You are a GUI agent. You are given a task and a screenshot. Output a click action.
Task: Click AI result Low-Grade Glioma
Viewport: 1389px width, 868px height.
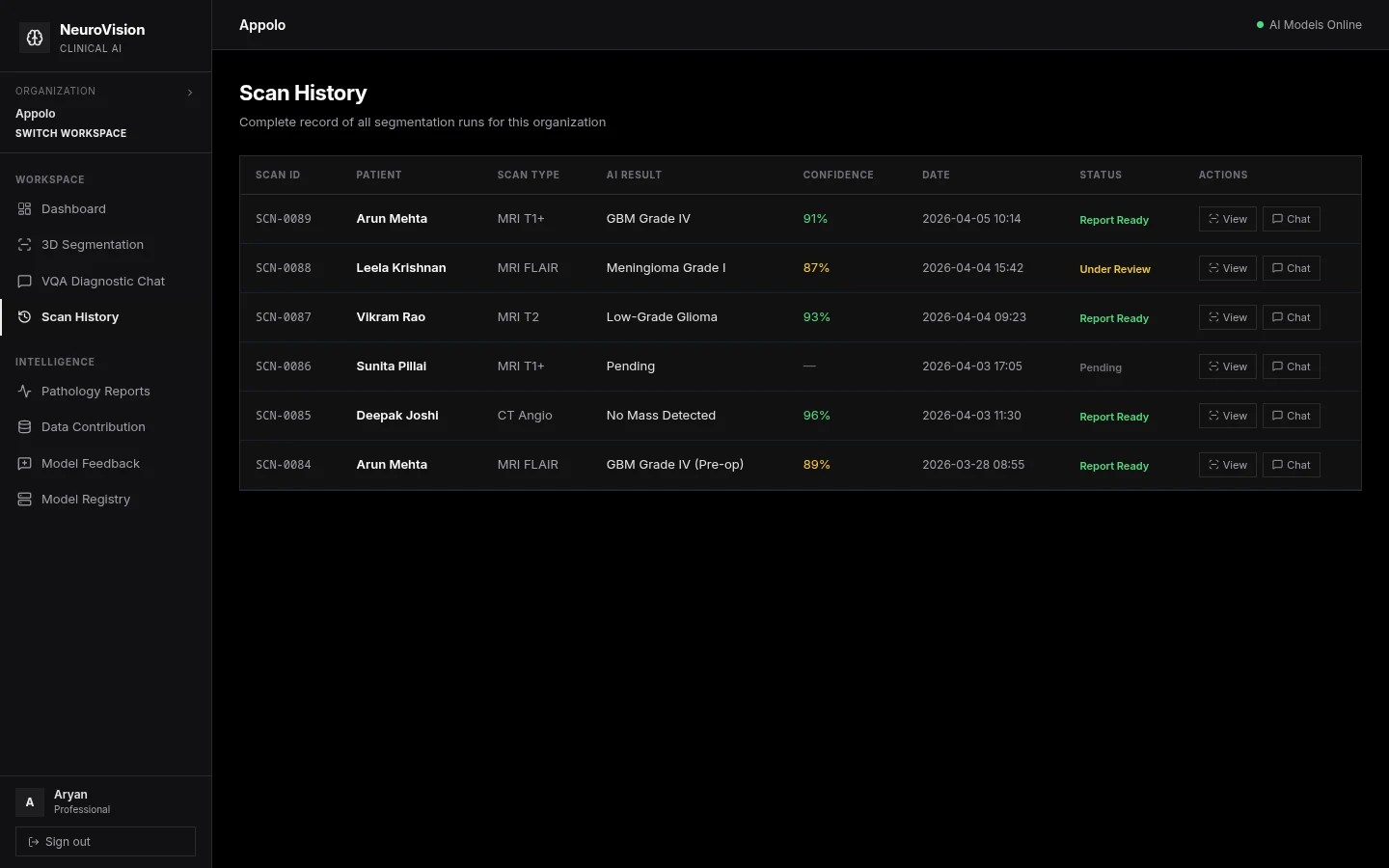pos(662,317)
